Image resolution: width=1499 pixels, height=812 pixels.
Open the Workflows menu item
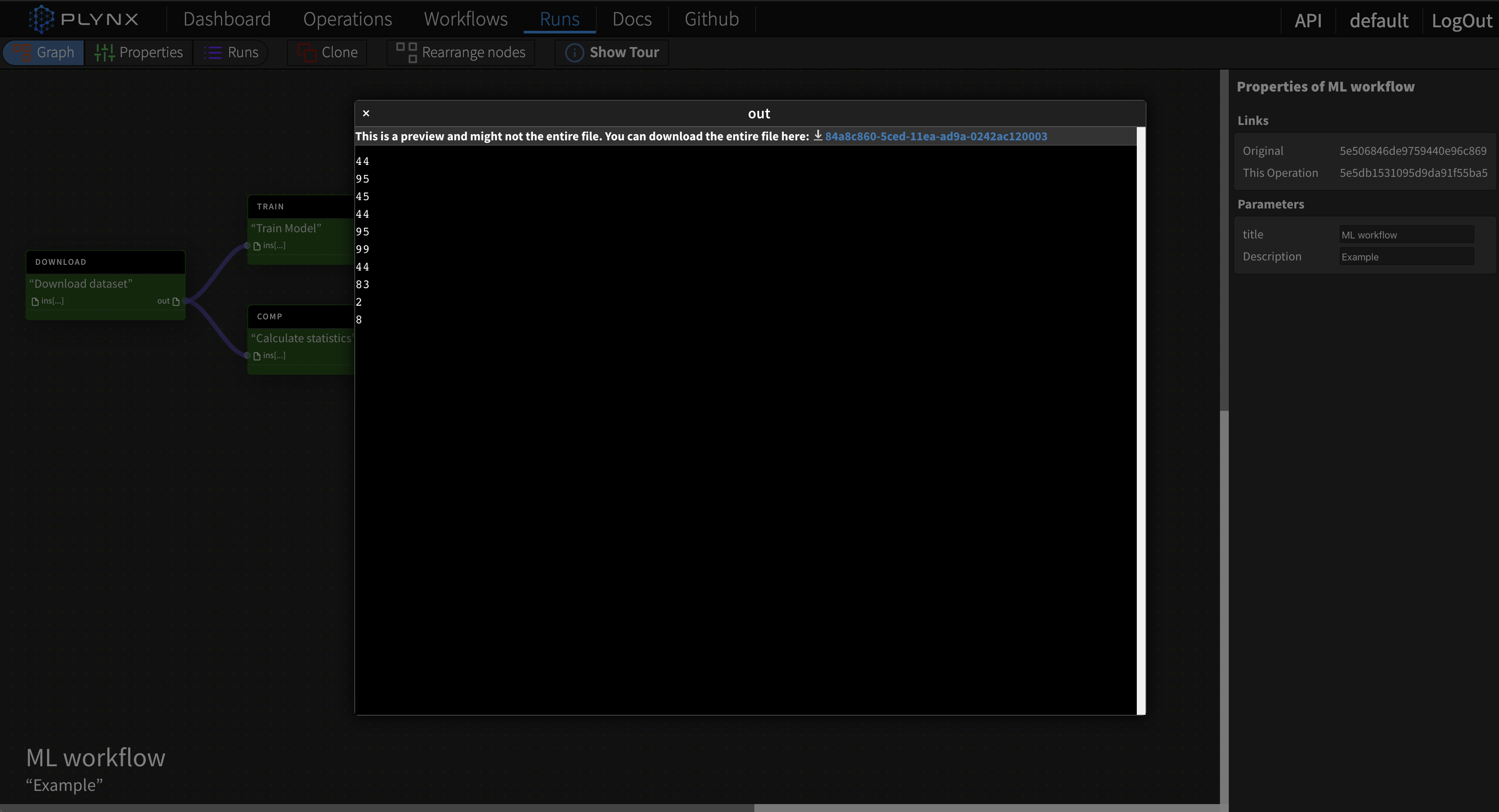pyautogui.click(x=466, y=19)
